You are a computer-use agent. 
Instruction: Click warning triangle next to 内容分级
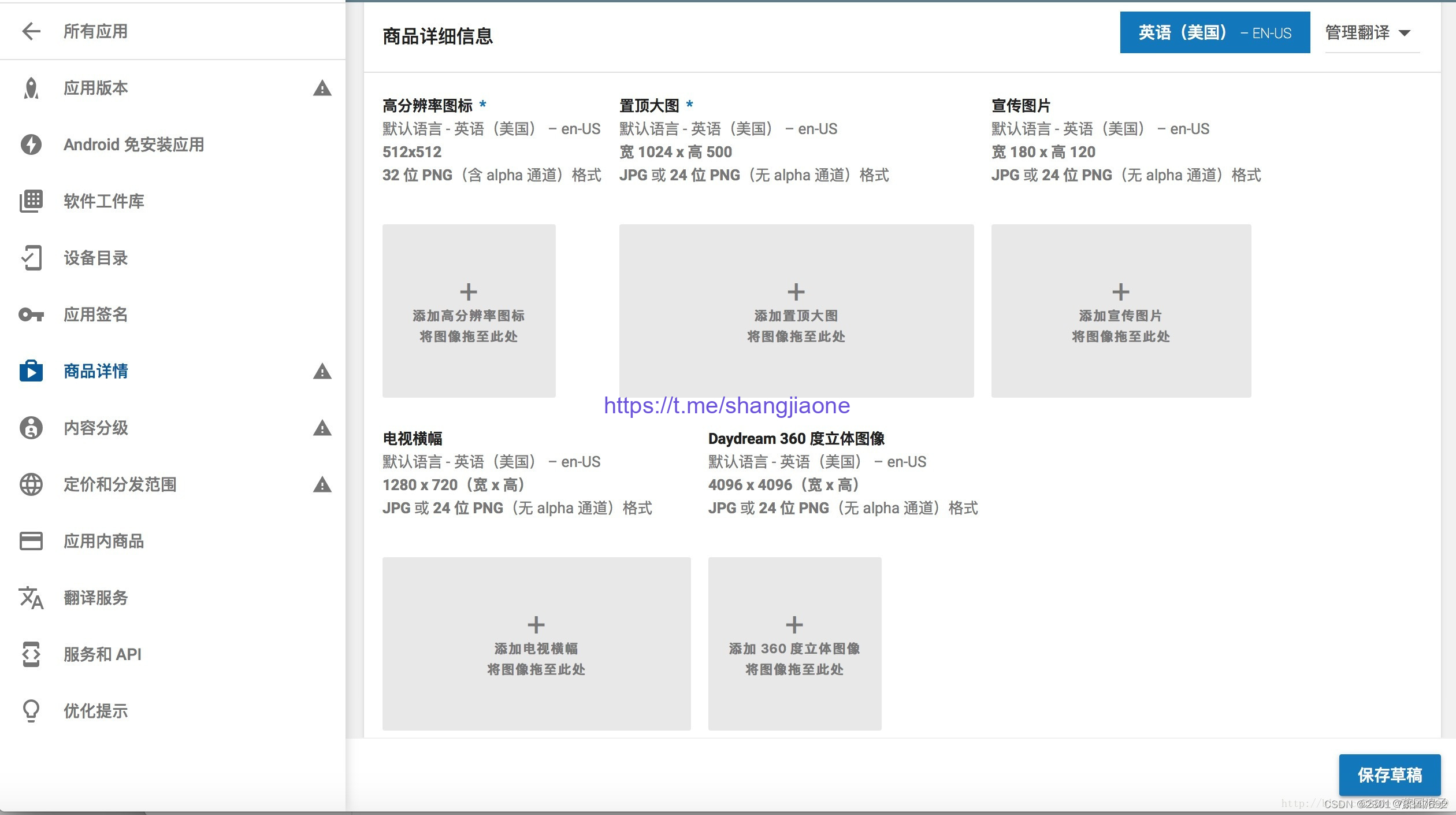point(322,428)
